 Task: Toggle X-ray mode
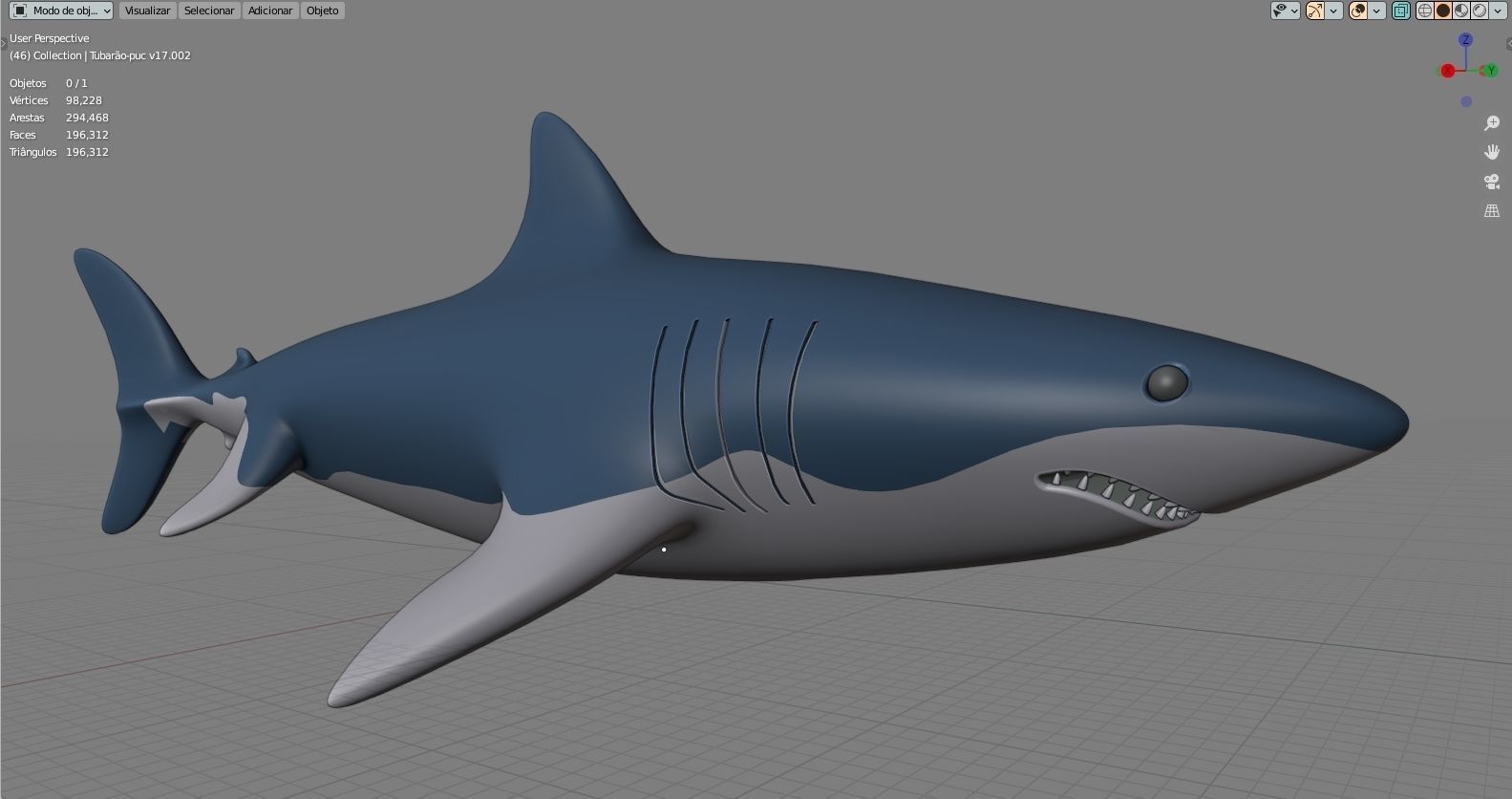click(x=1401, y=11)
